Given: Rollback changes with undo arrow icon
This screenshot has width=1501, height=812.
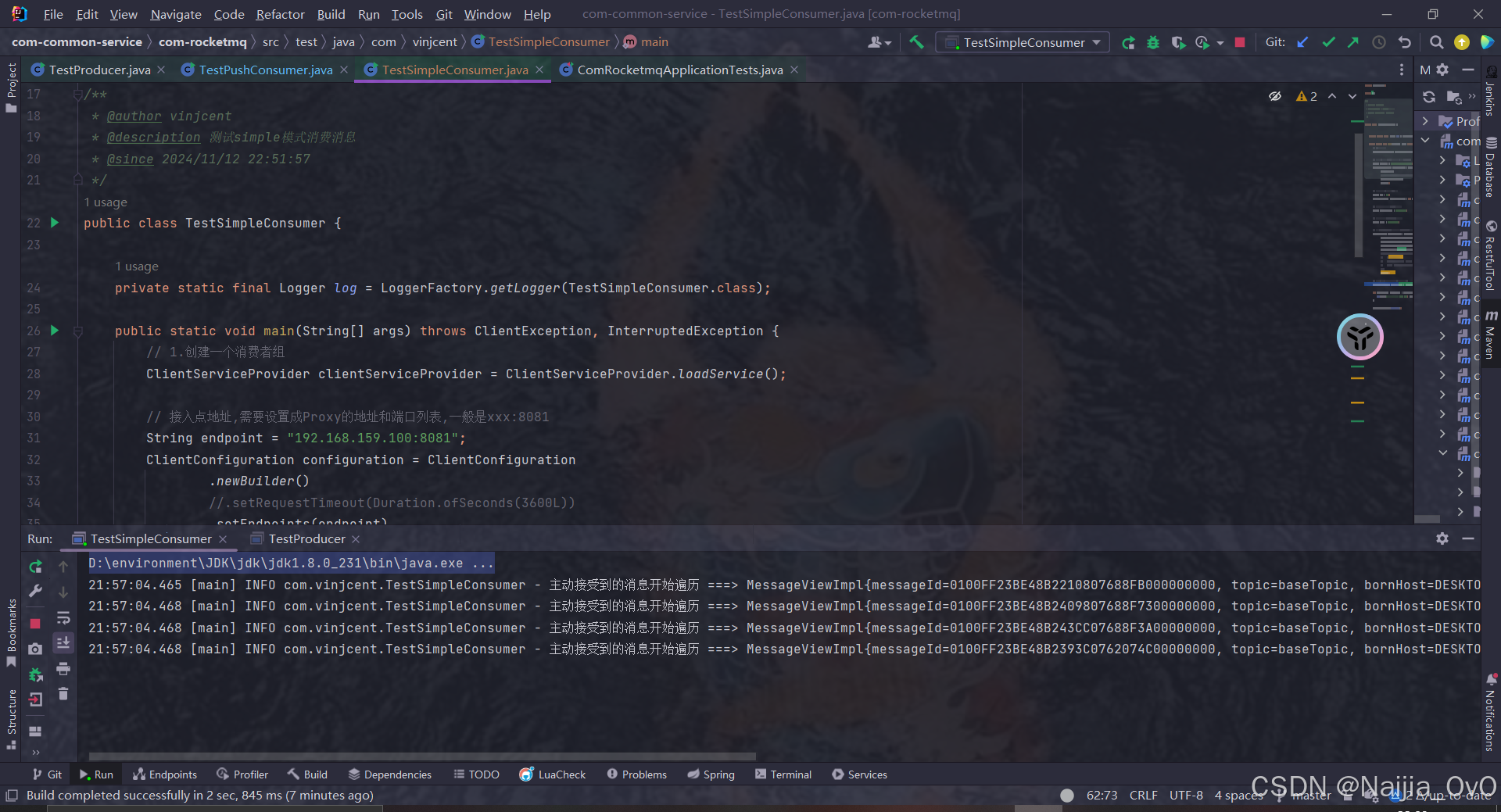Looking at the screenshot, I should (1405, 42).
